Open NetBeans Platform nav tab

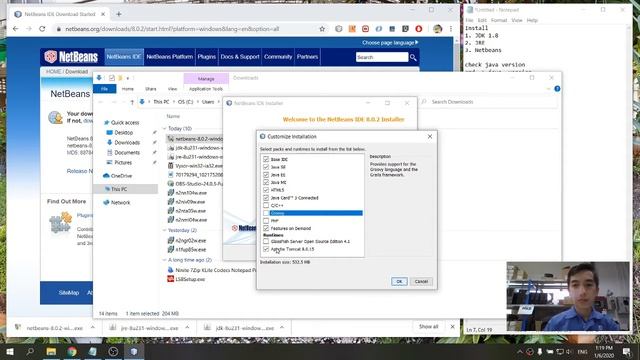pyautogui.click(x=169, y=57)
